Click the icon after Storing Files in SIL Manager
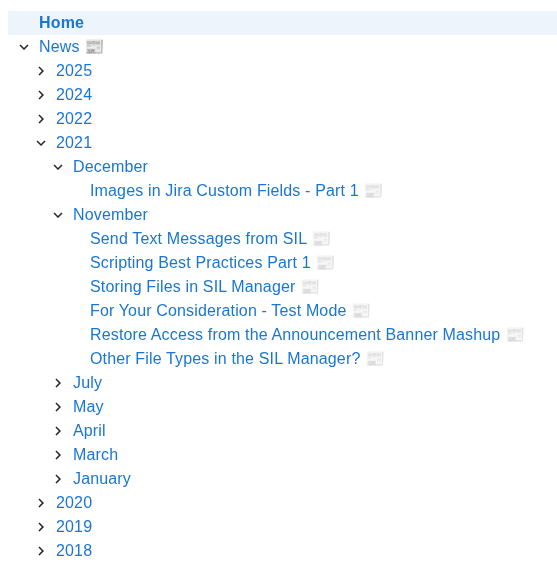Viewport: 557px width, 564px height. [x=310, y=287]
